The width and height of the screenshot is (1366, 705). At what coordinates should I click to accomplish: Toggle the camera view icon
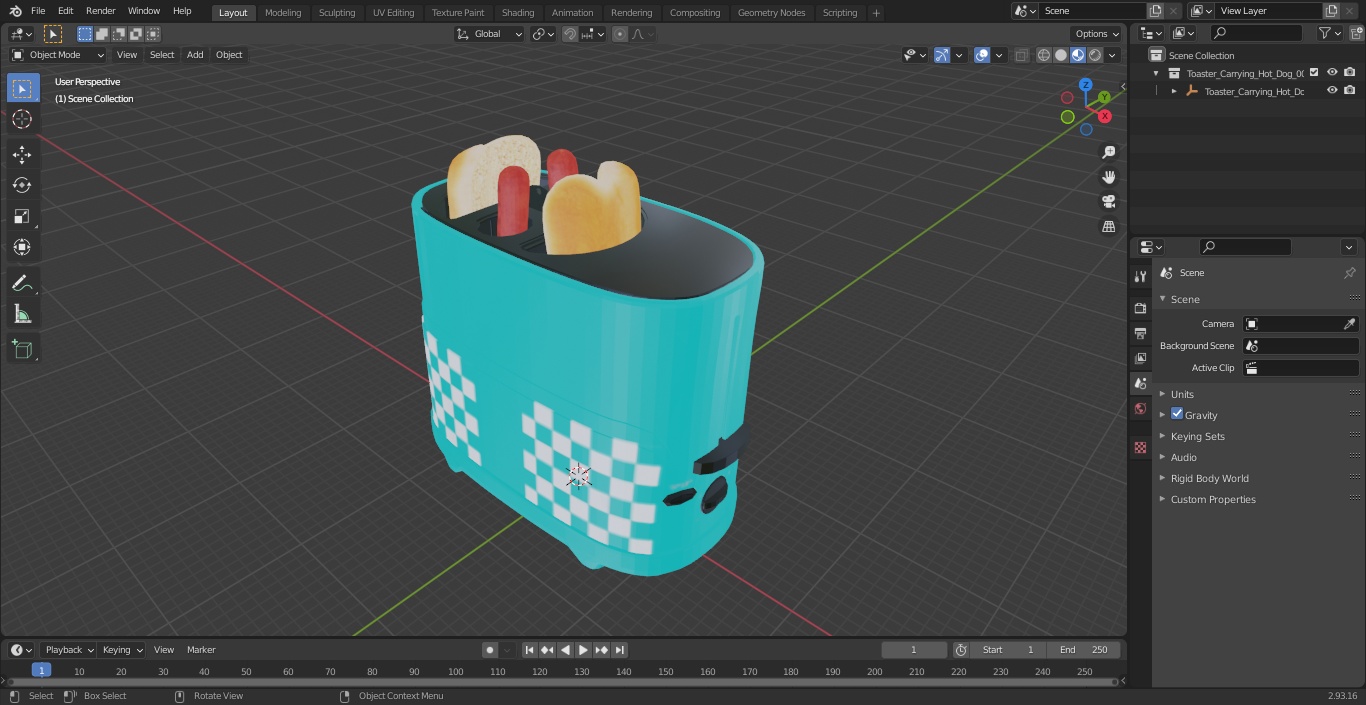coord(1109,202)
